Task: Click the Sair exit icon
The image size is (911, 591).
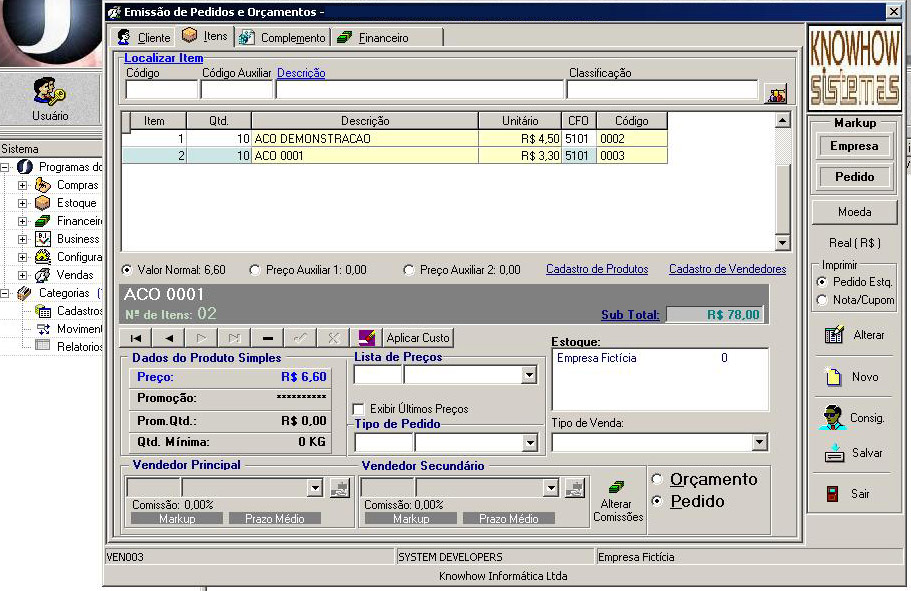Action: 832,494
